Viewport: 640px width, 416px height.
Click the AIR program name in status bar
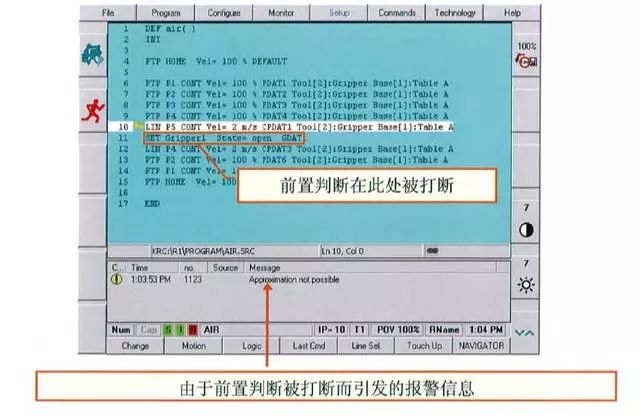[211, 329]
